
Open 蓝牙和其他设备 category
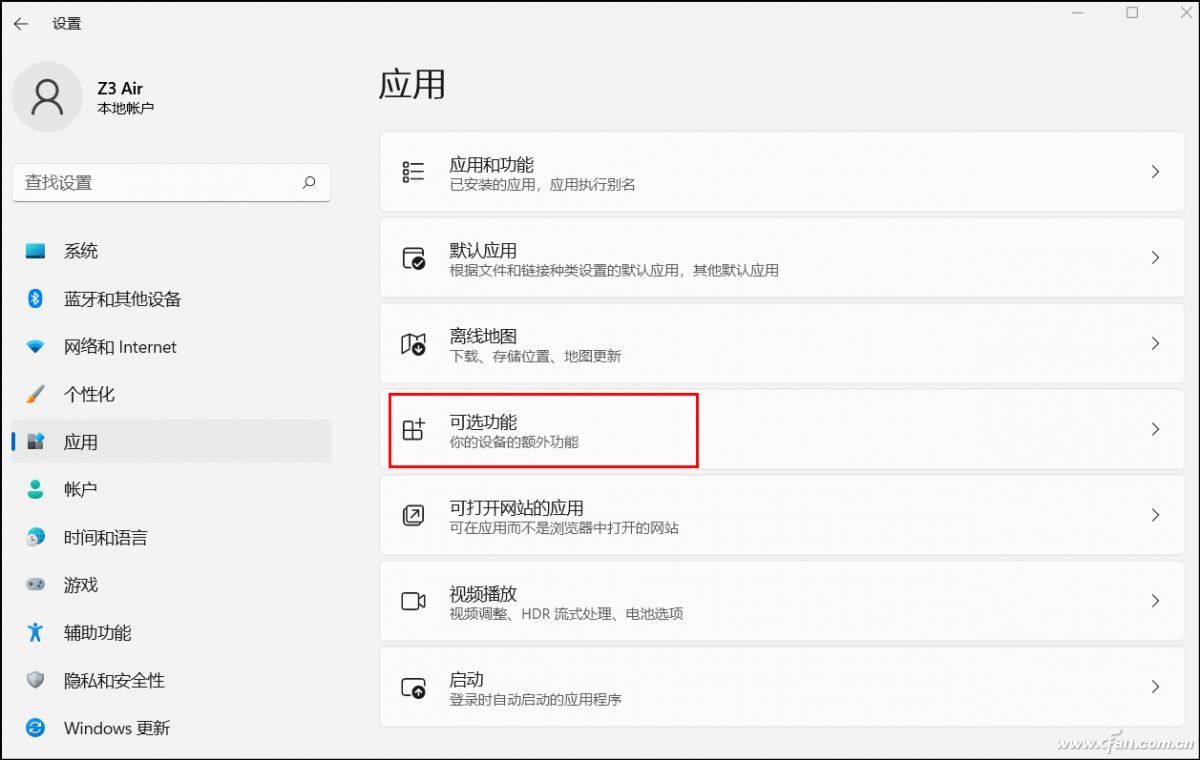click(171, 299)
